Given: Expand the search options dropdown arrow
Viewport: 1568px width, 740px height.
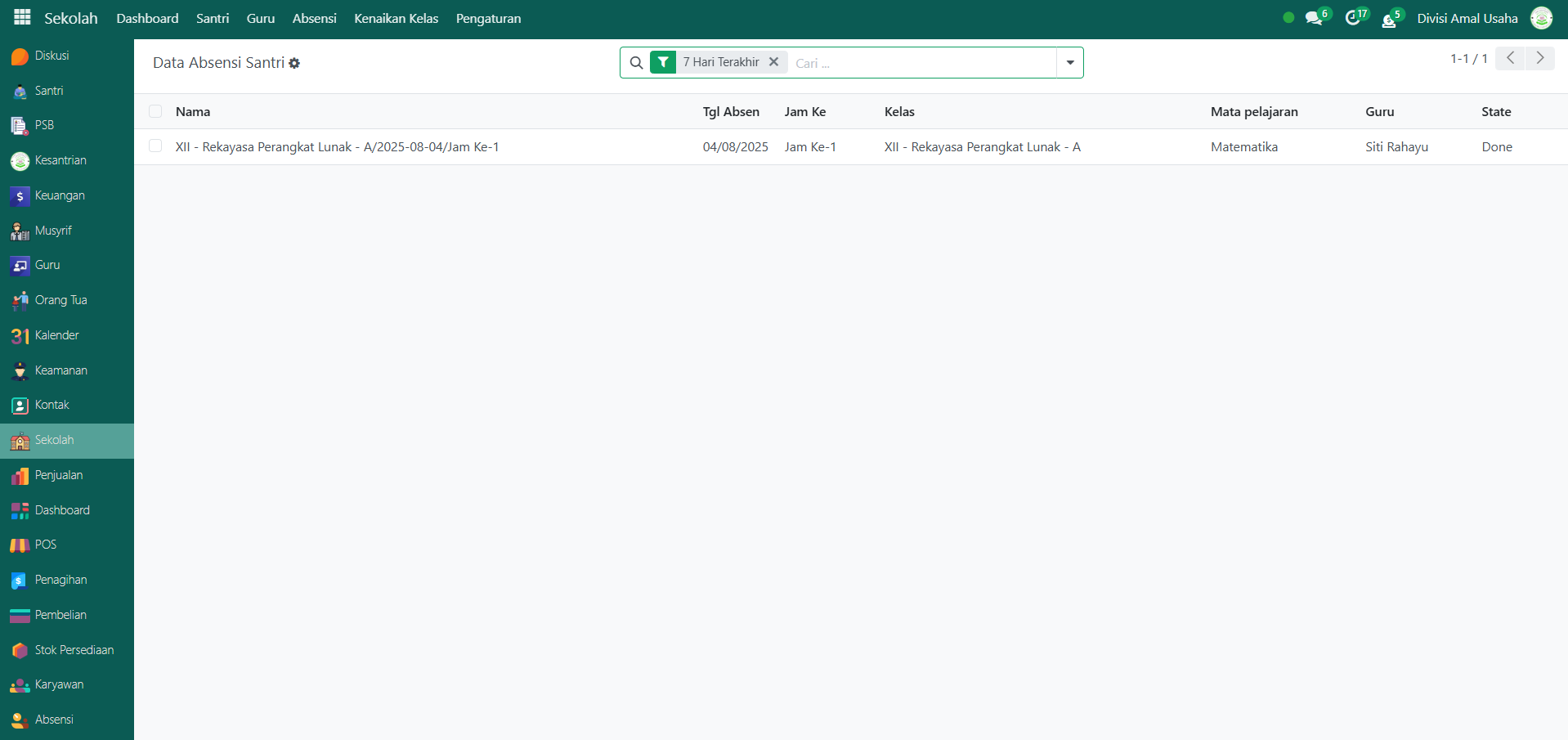Looking at the screenshot, I should (x=1069, y=63).
